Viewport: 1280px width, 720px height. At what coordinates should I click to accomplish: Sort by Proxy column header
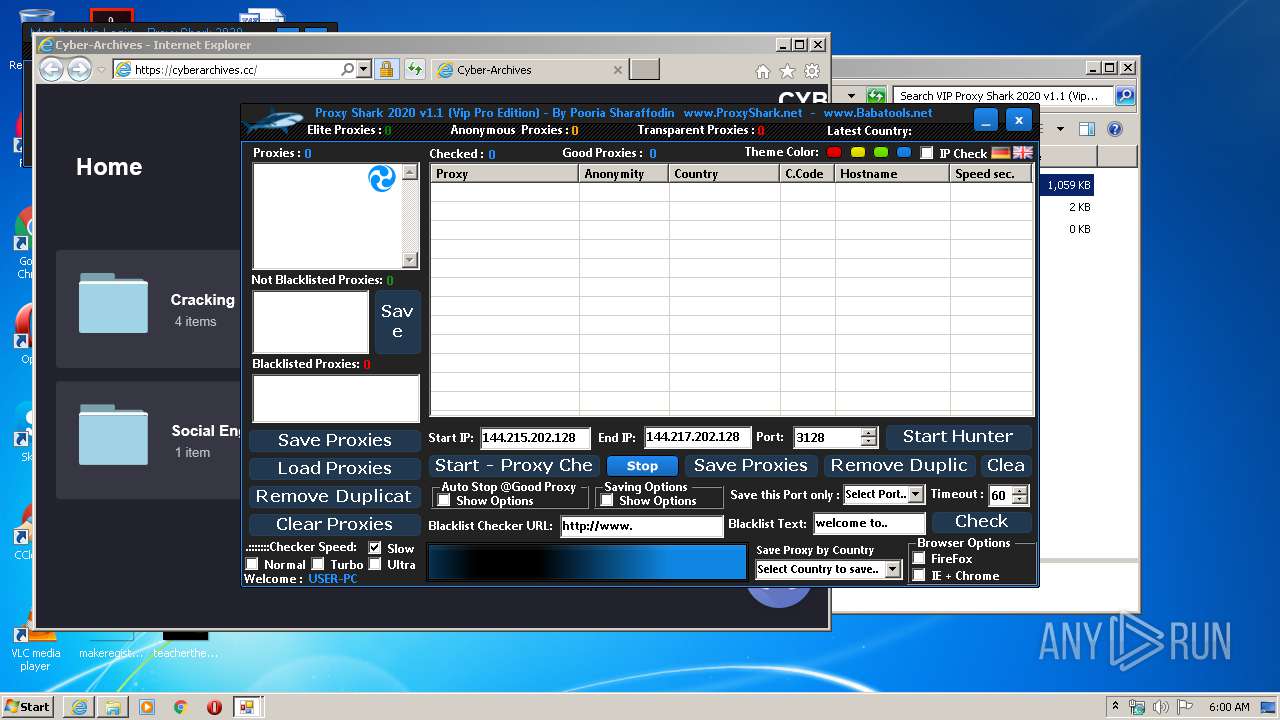point(505,173)
